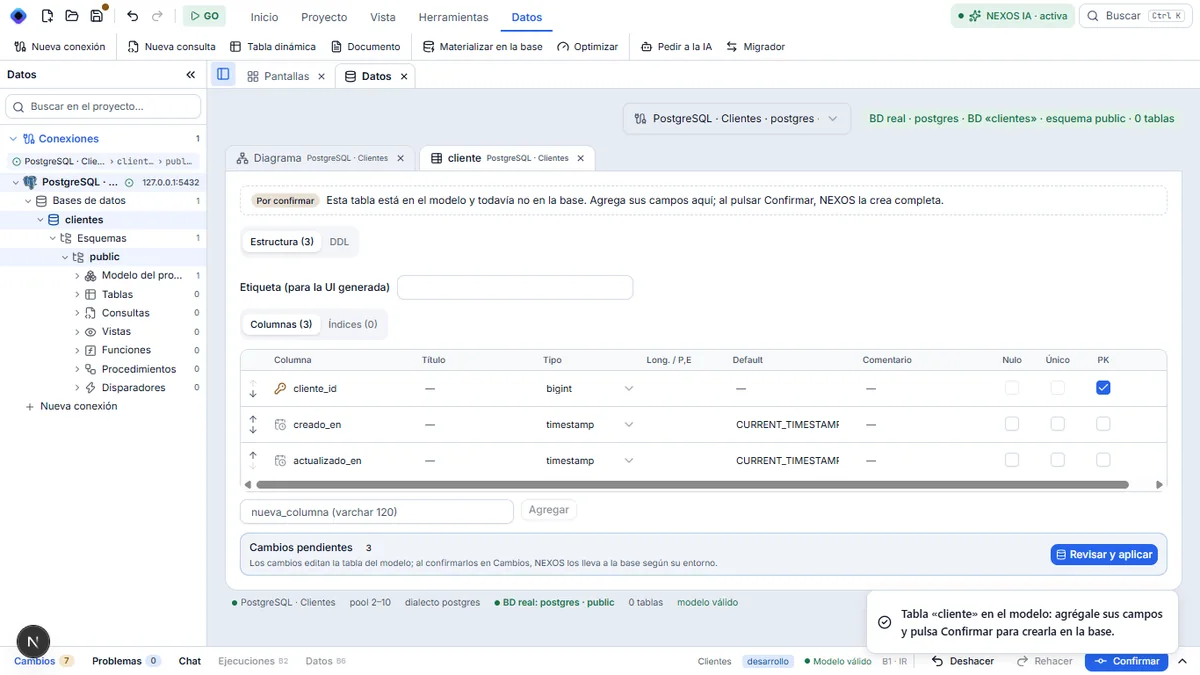Open the Problemas tab in the bottom bar

[x=126, y=661]
